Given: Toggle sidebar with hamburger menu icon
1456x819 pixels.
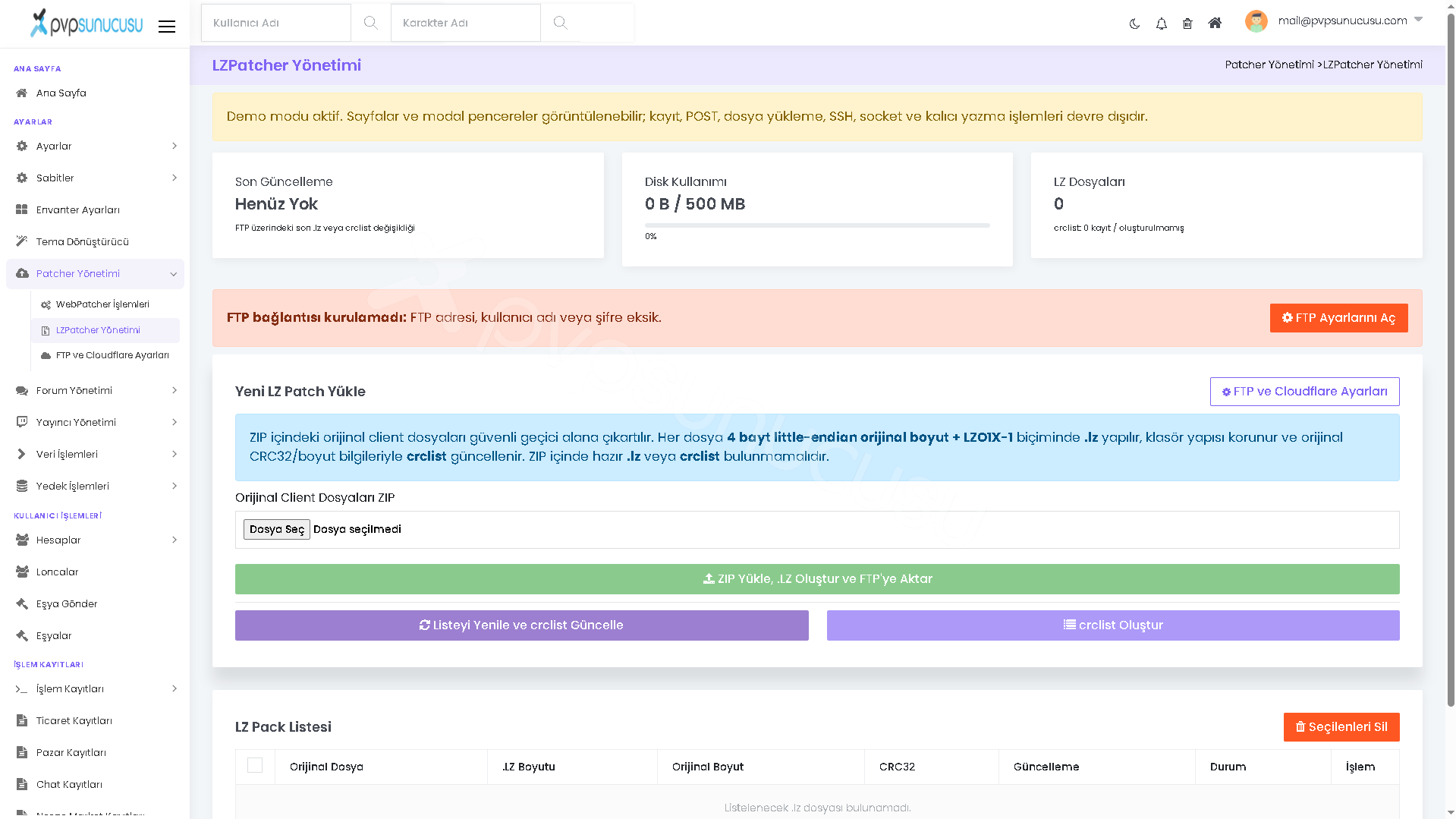Looking at the screenshot, I should (167, 27).
